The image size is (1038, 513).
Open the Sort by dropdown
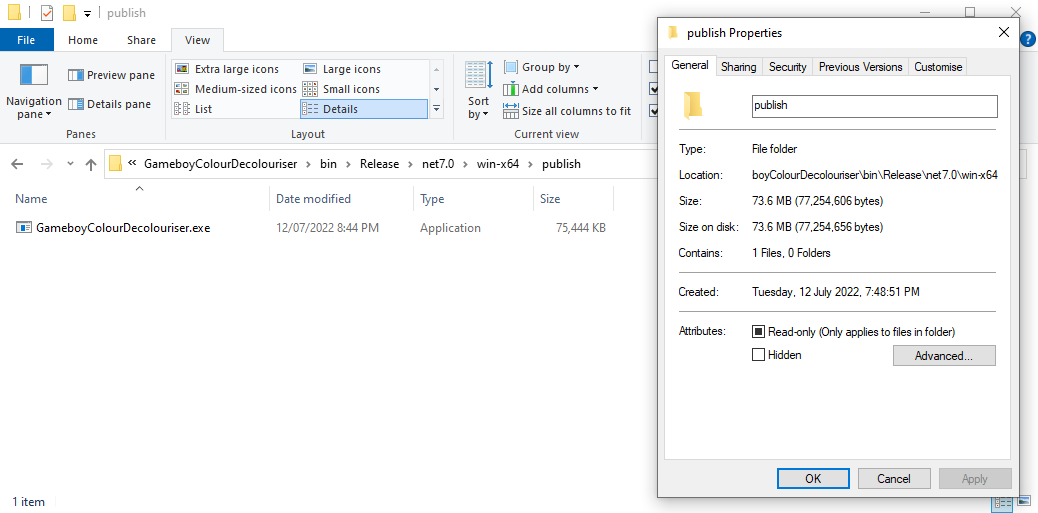tap(478, 91)
